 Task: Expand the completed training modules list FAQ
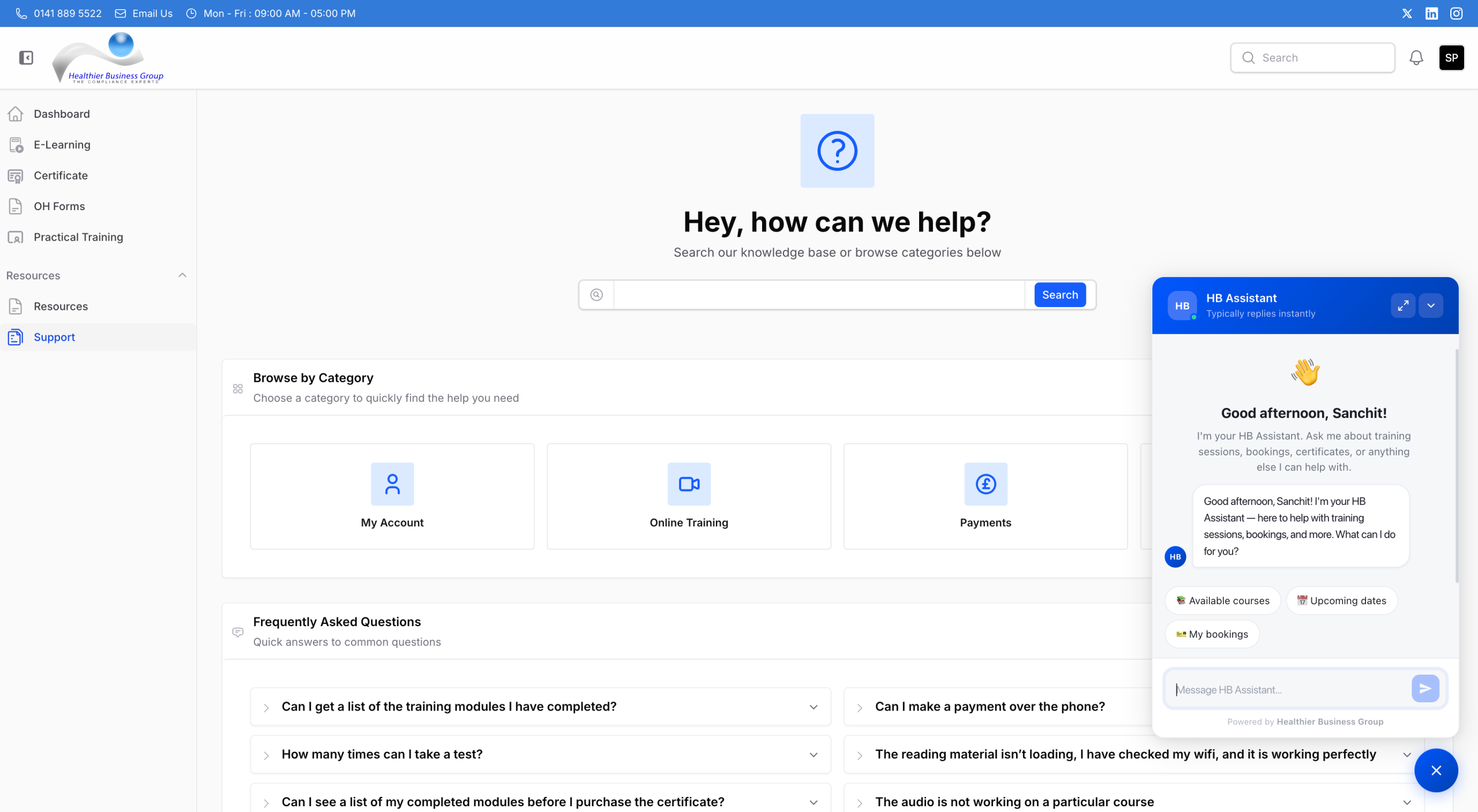[540, 706]
